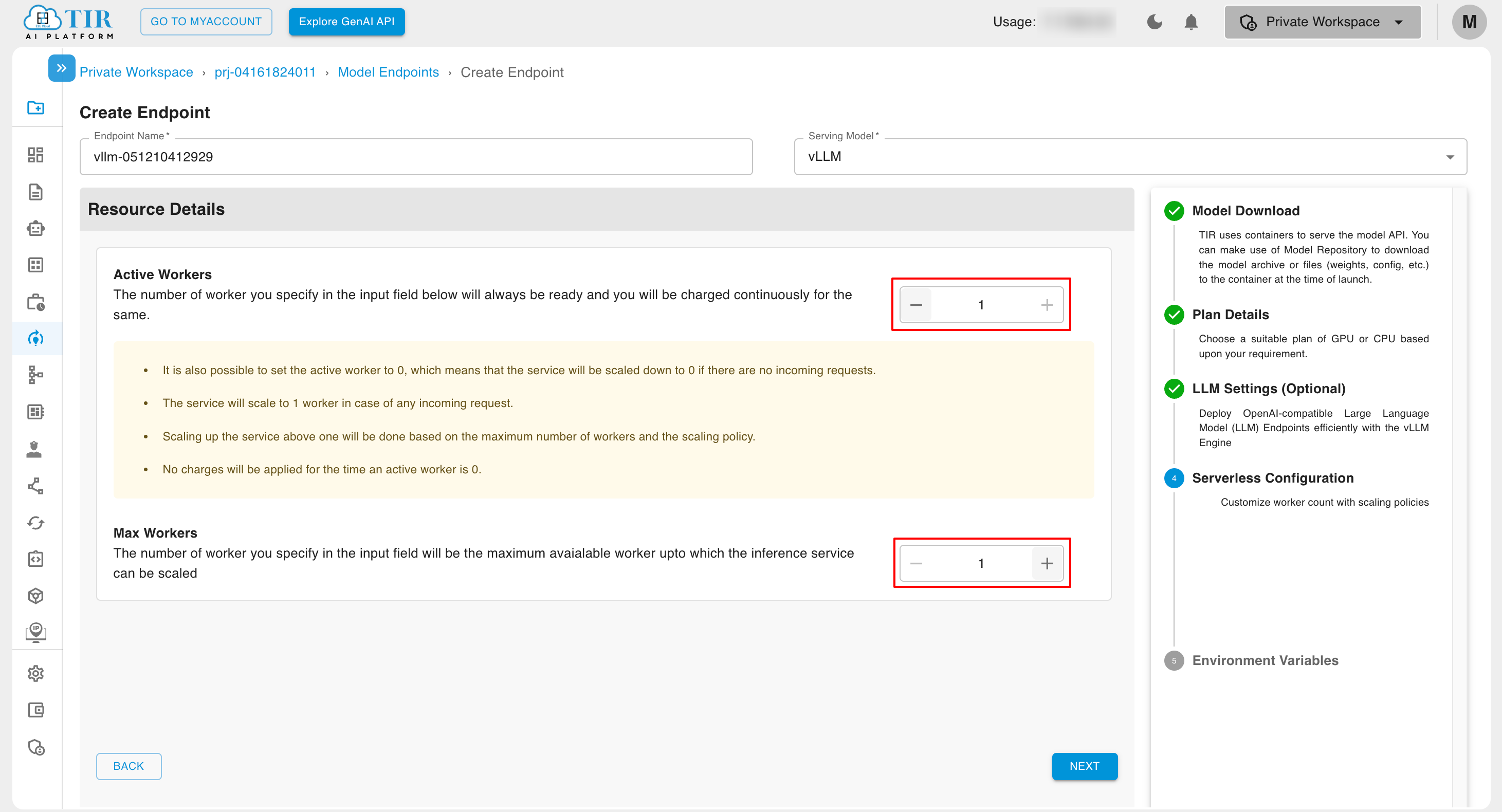Screen dimensions: 1502x812
Task: Select the Plan Details step
Action: tap(1230, 315)
